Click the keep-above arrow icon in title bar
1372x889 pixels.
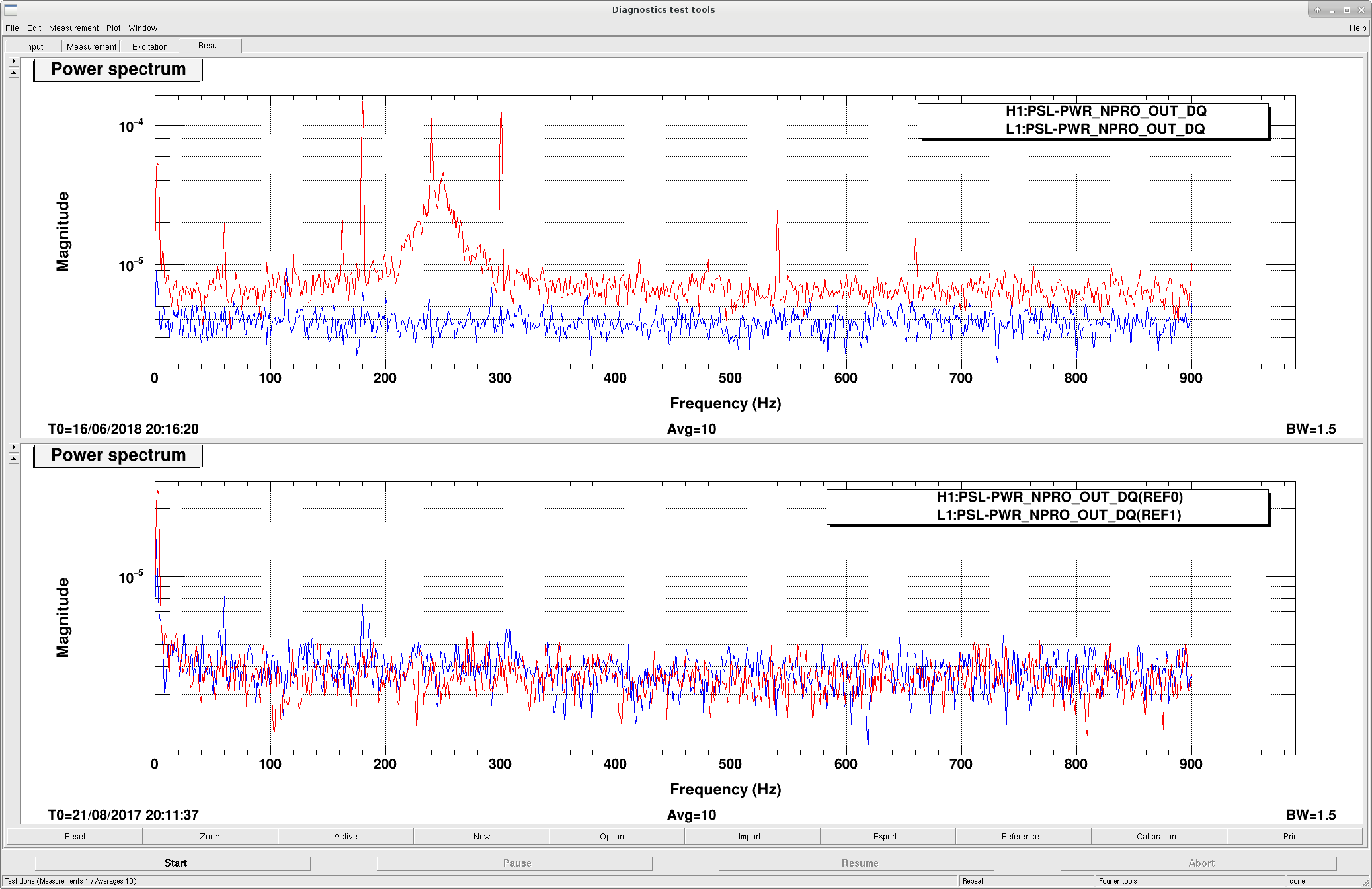pyautogui.click(x=1317, y=10)
